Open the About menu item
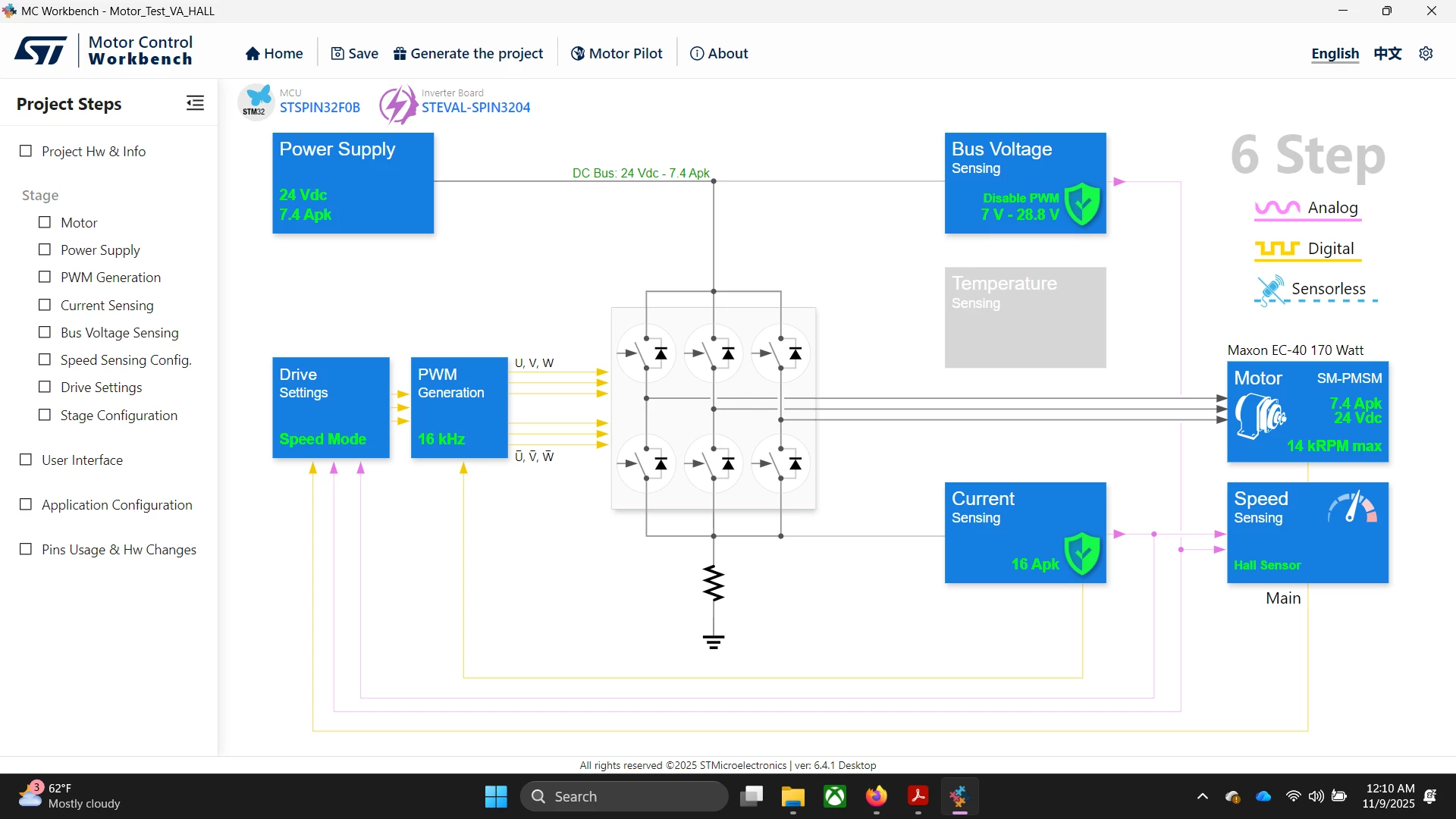1456x819 pixels. (719, 53)
